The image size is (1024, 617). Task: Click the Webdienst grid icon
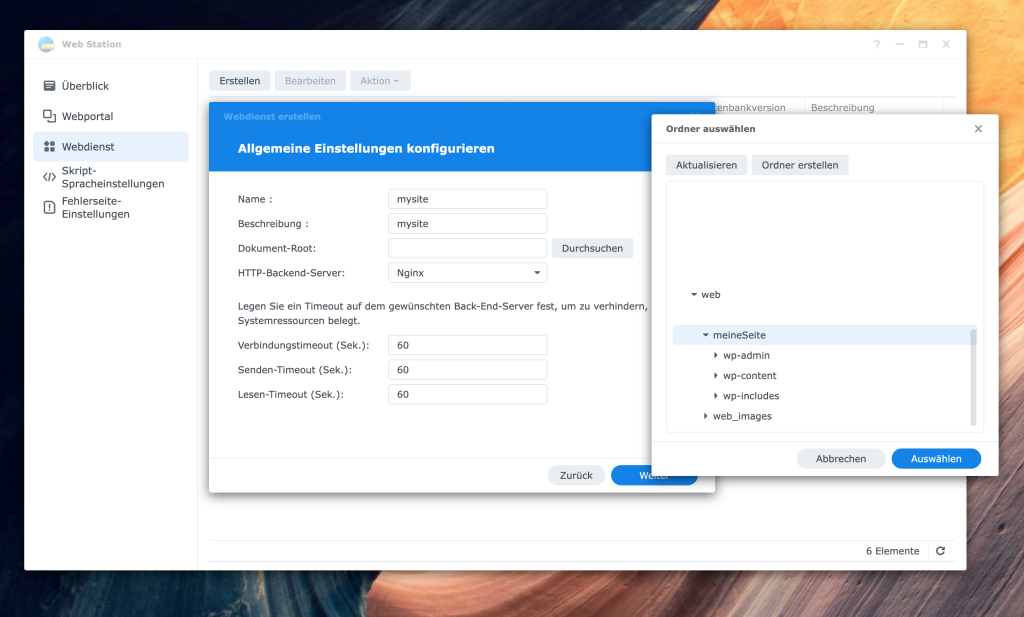click(49, 147)
